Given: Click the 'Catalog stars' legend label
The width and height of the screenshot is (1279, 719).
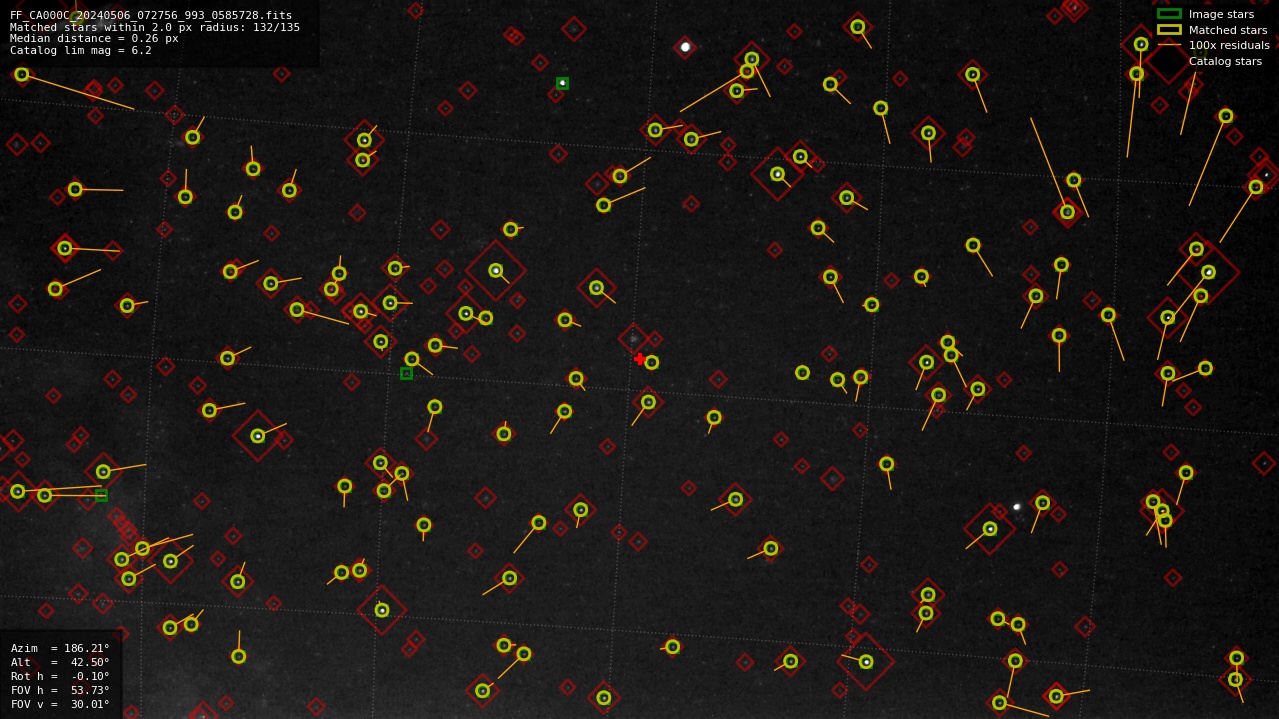Looking at the screenshot, I should (1225, 61).
